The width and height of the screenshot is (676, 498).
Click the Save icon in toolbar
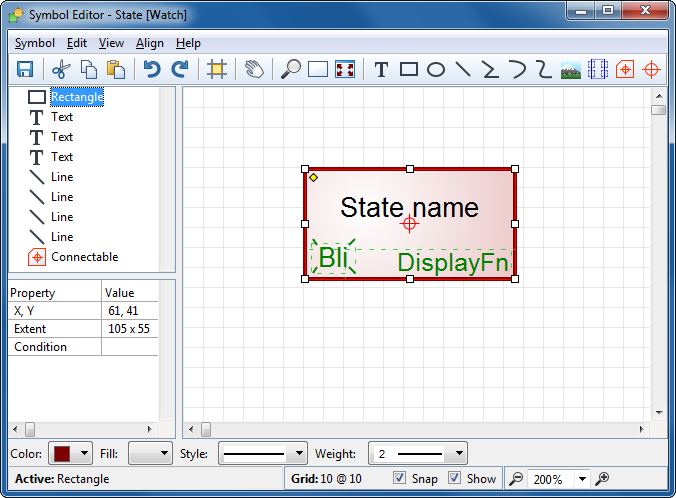coord(25,69)
